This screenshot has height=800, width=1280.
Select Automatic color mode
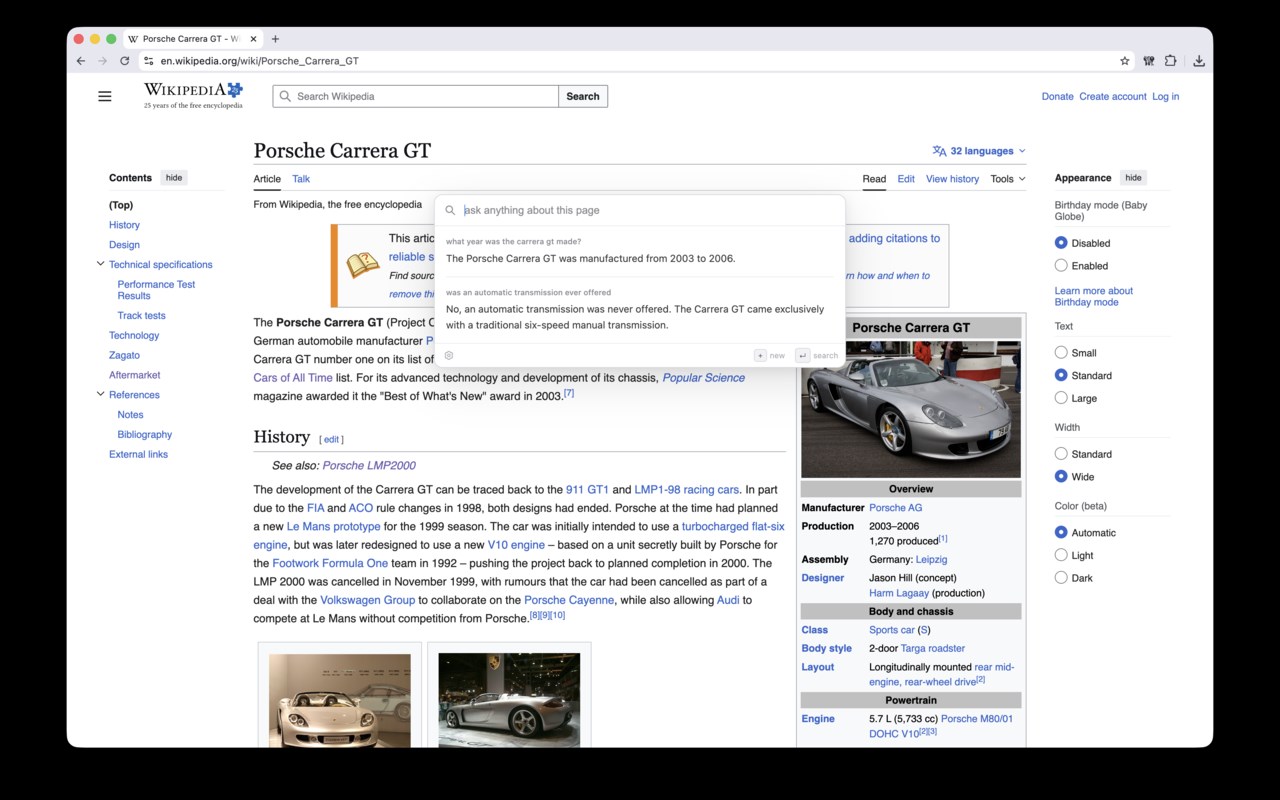click(x=1061, y=533)
